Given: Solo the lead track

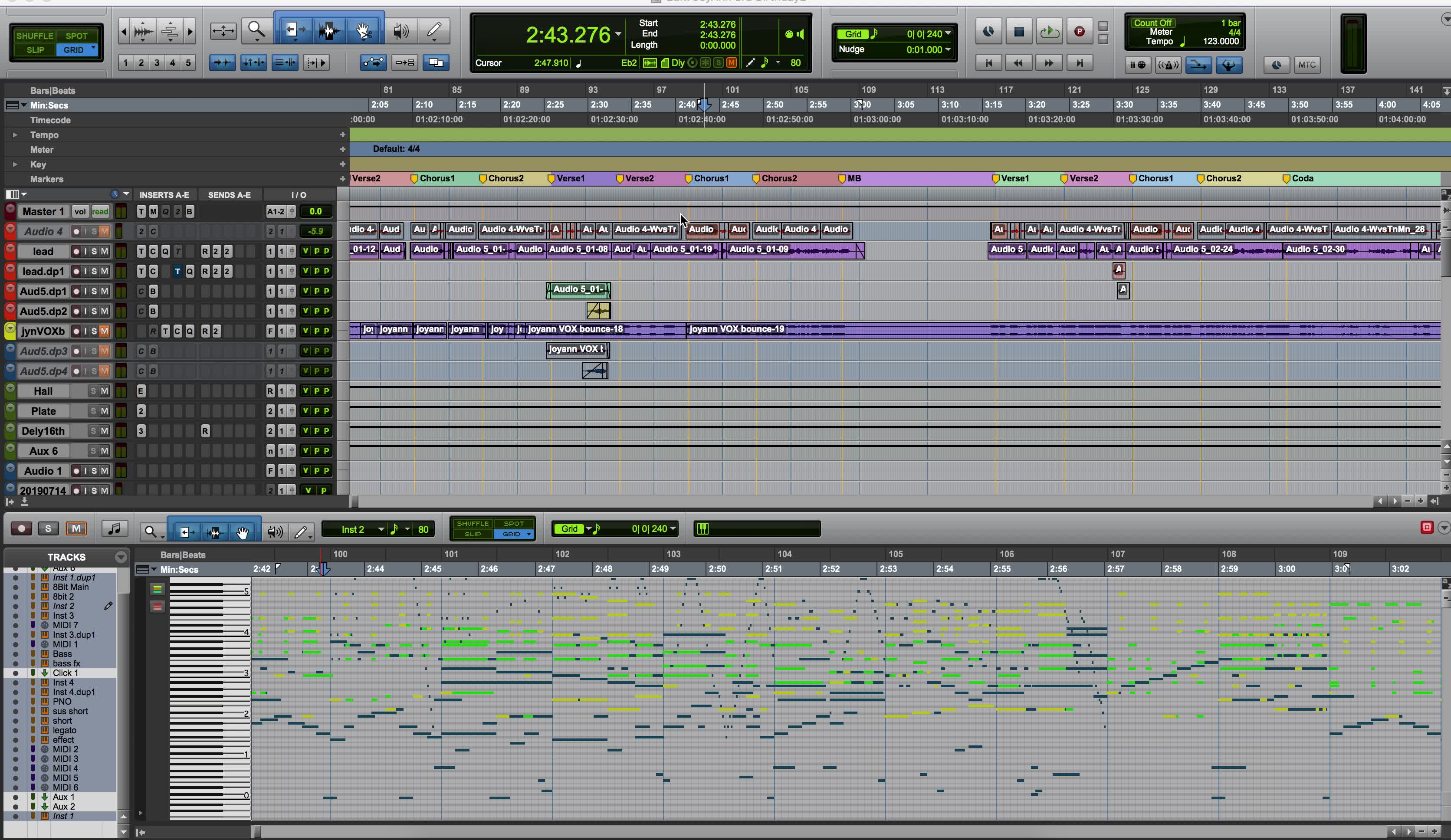Looking at the screenshot, I should click(x=94, y=251).
